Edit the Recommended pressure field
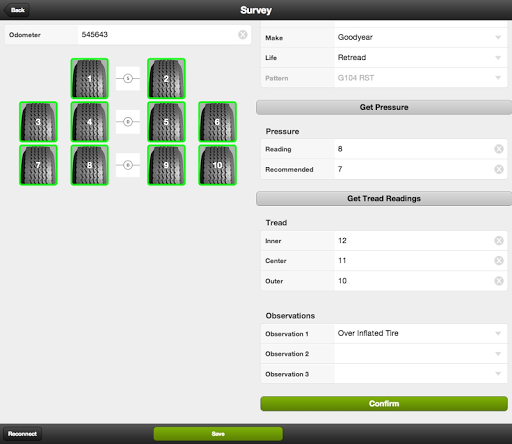This screenshot has width=512, height=444. click(413, 169)
